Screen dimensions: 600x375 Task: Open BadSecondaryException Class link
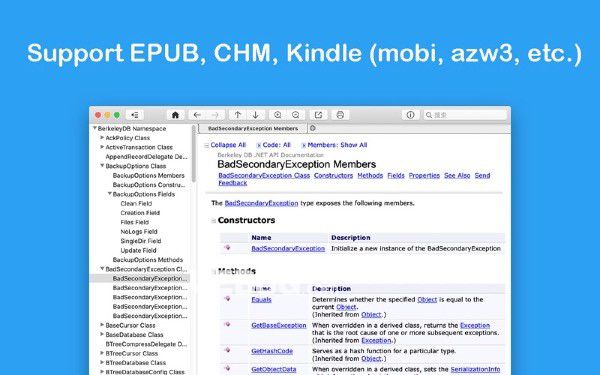[264, 176]
